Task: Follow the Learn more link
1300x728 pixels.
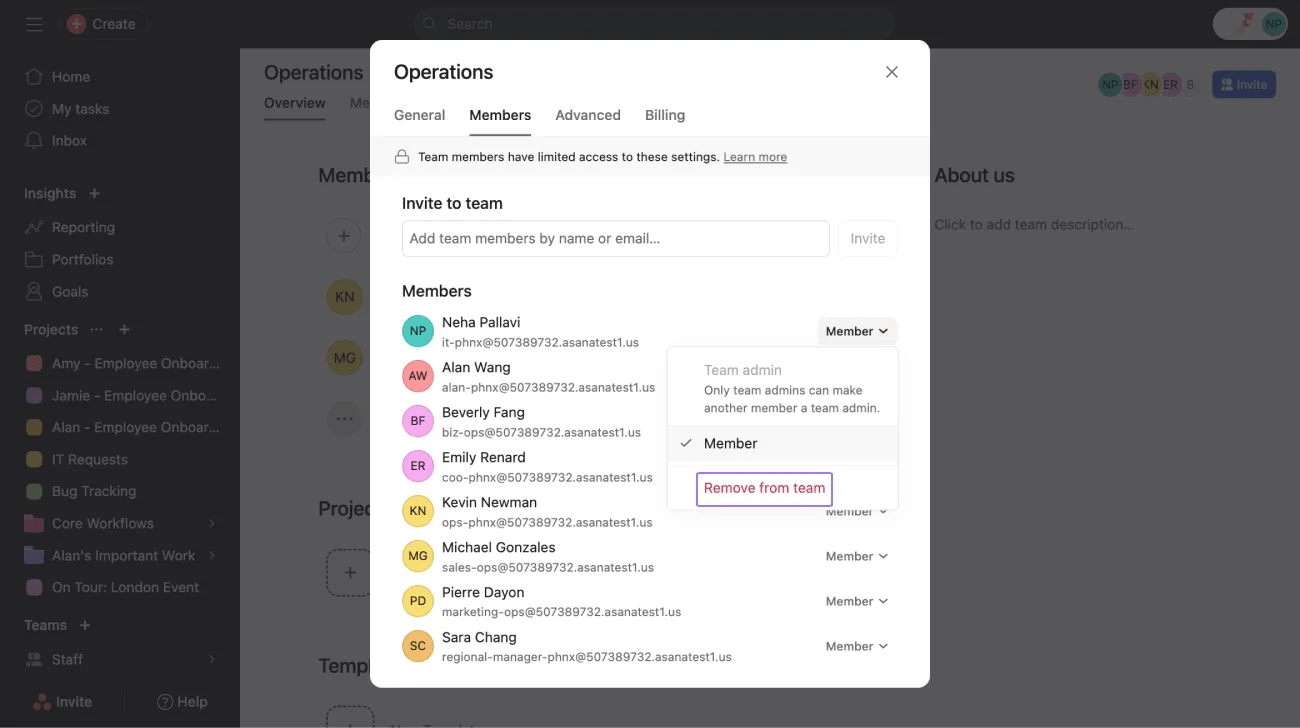Action: [x=755, y=157]
